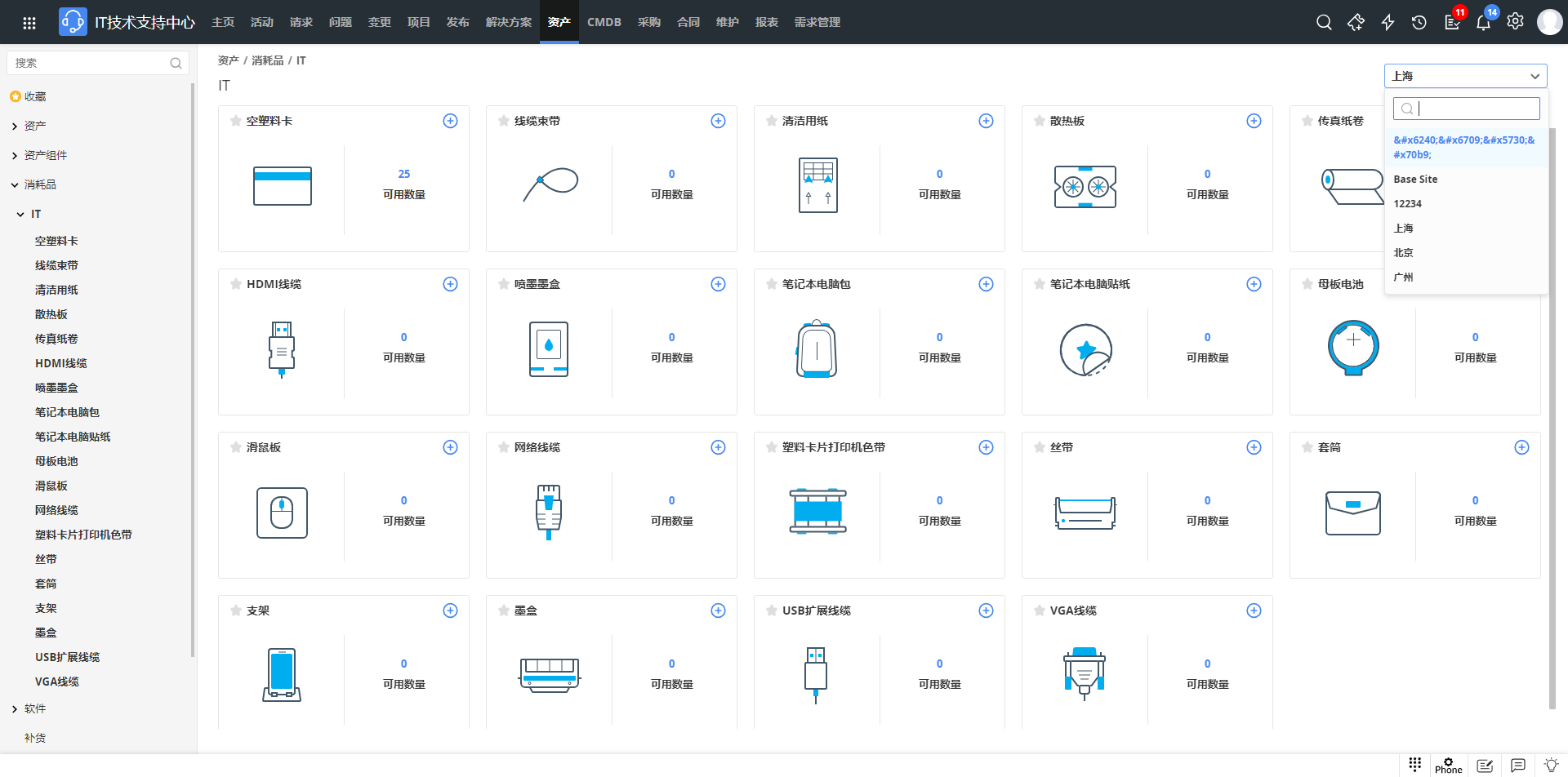Click the plus icon on VGA线缆 card
1568x777 pixels.
point(1254,610)
